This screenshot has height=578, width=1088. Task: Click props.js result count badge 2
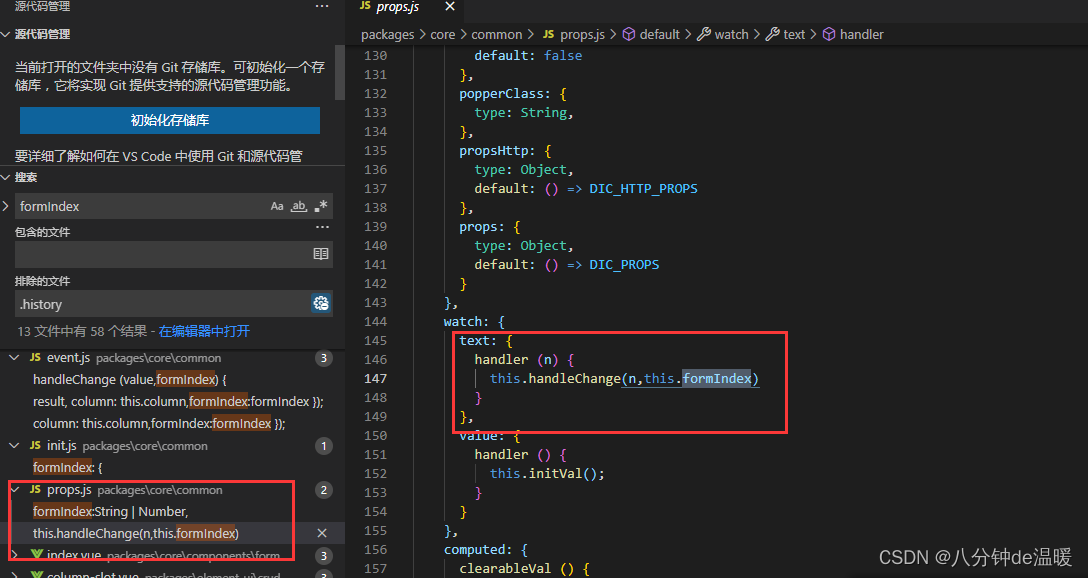point(323,490)
